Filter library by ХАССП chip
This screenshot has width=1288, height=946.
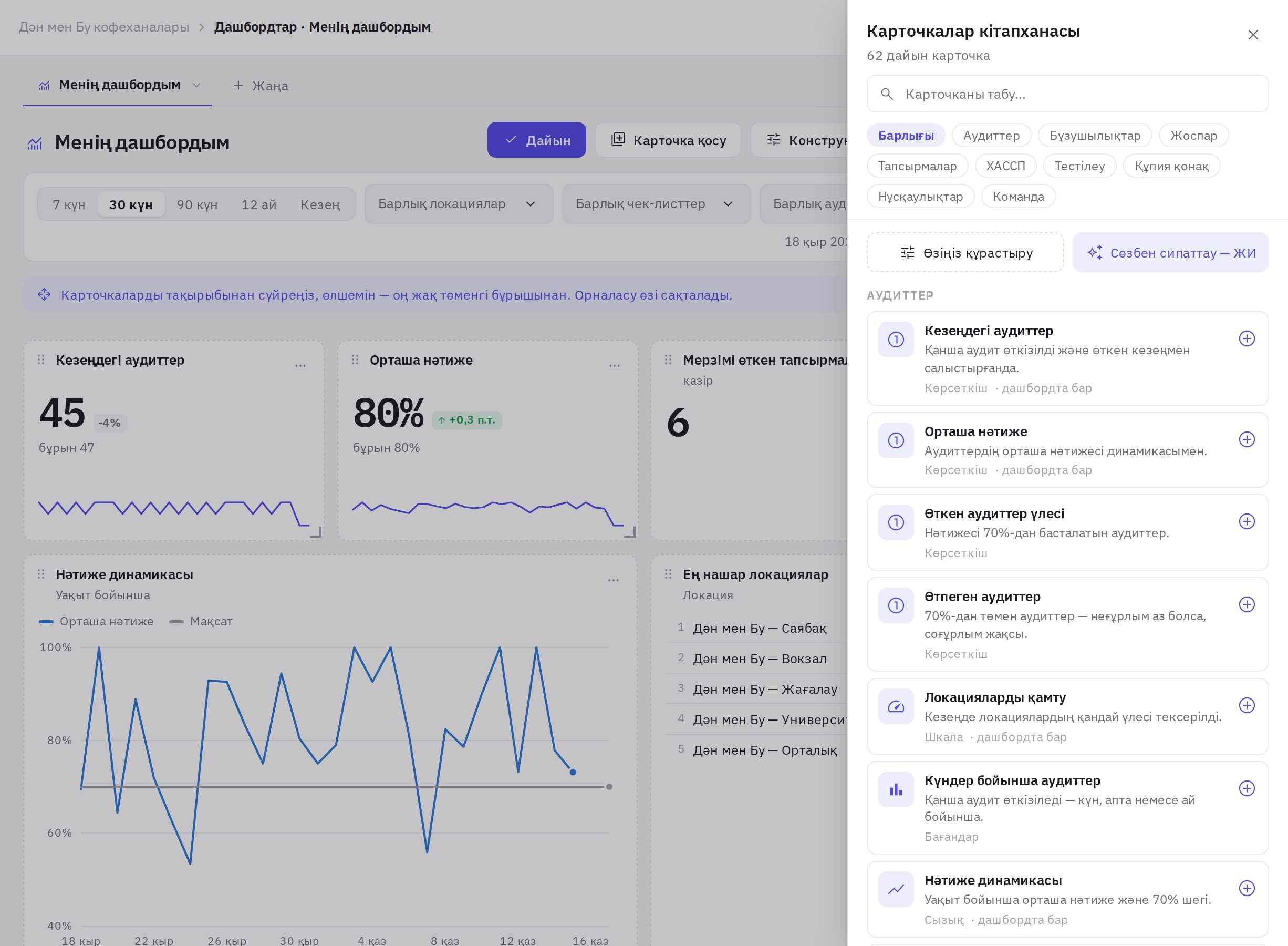coord(1005,166)
